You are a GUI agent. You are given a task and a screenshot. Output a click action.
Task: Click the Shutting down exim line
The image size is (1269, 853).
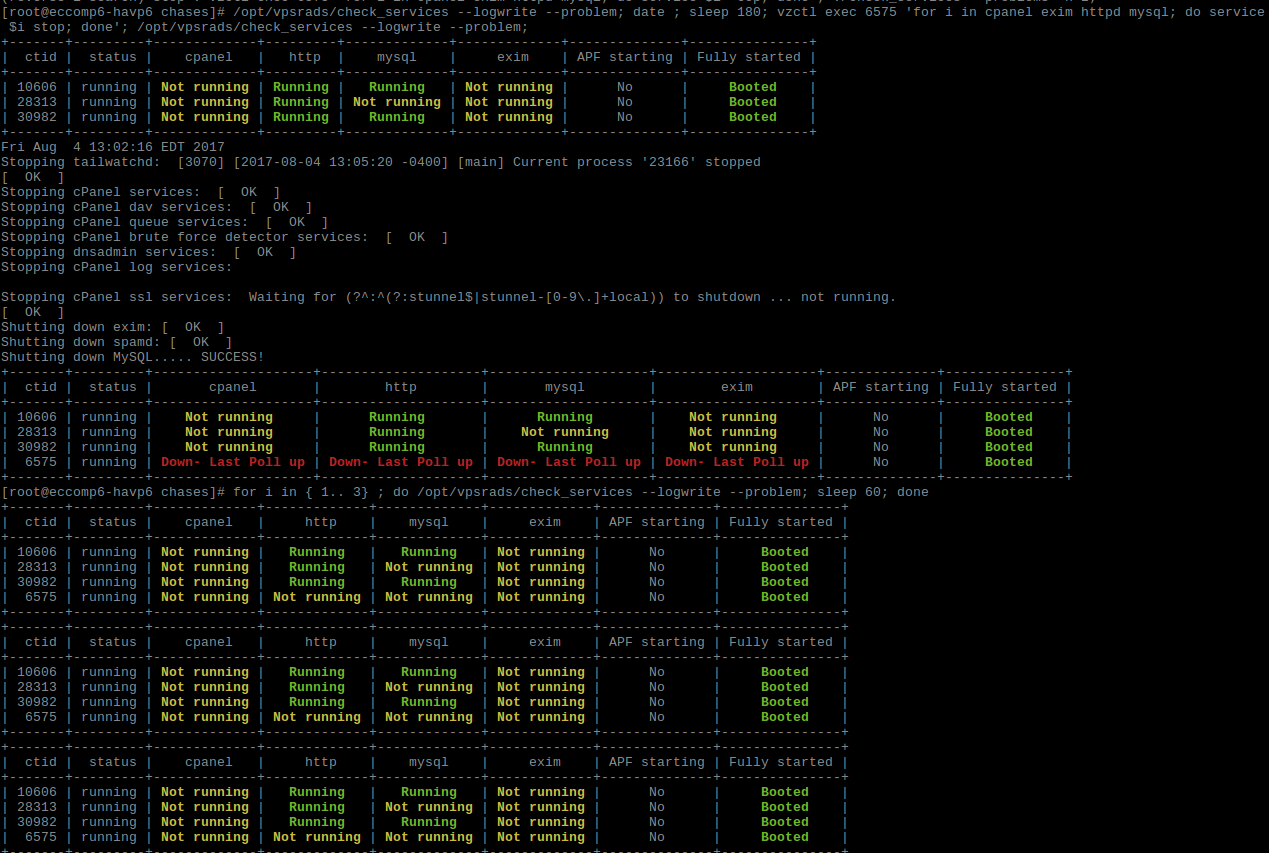(112, 327)
